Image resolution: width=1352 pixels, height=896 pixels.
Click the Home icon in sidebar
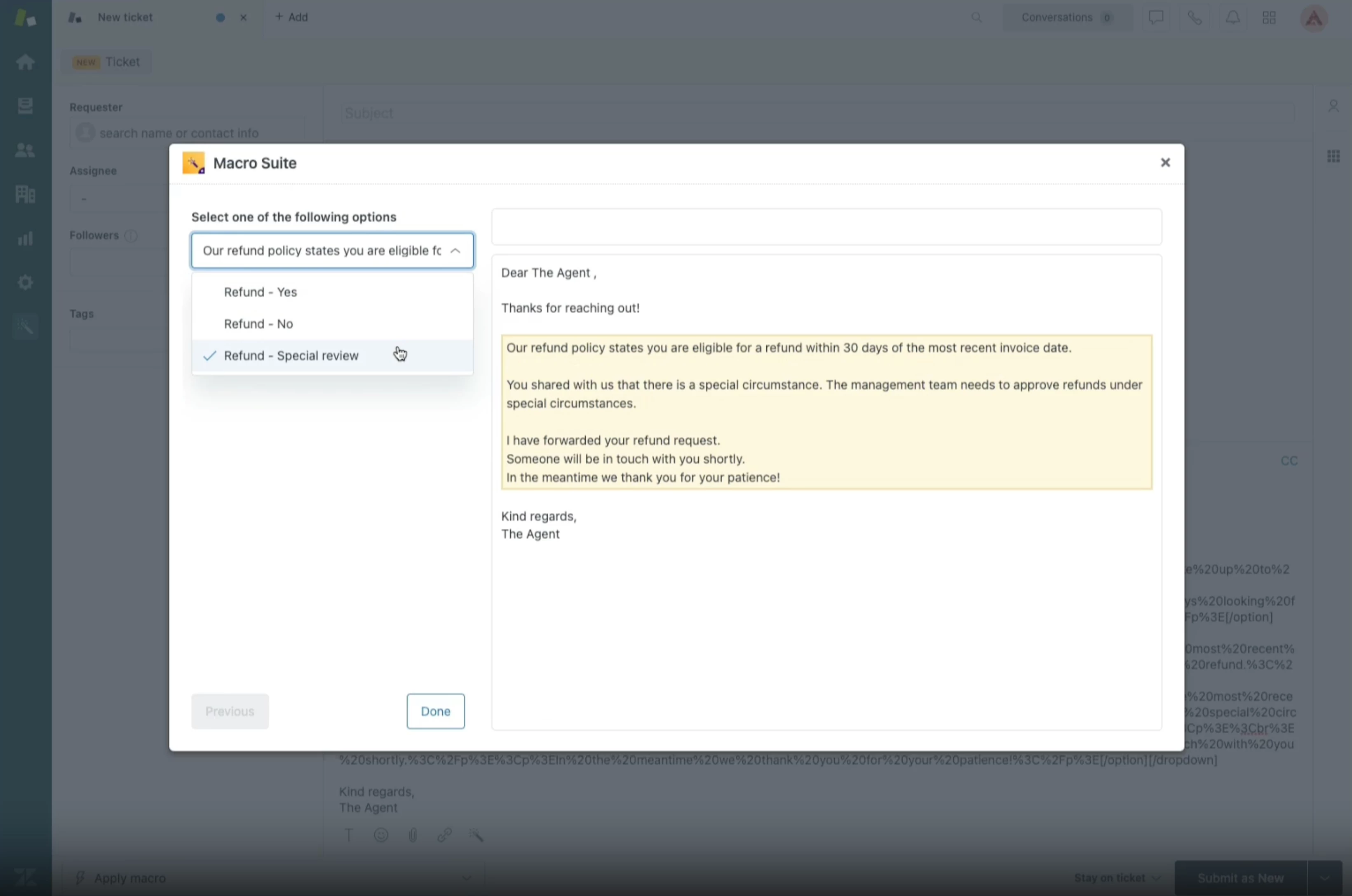point(25,62)
